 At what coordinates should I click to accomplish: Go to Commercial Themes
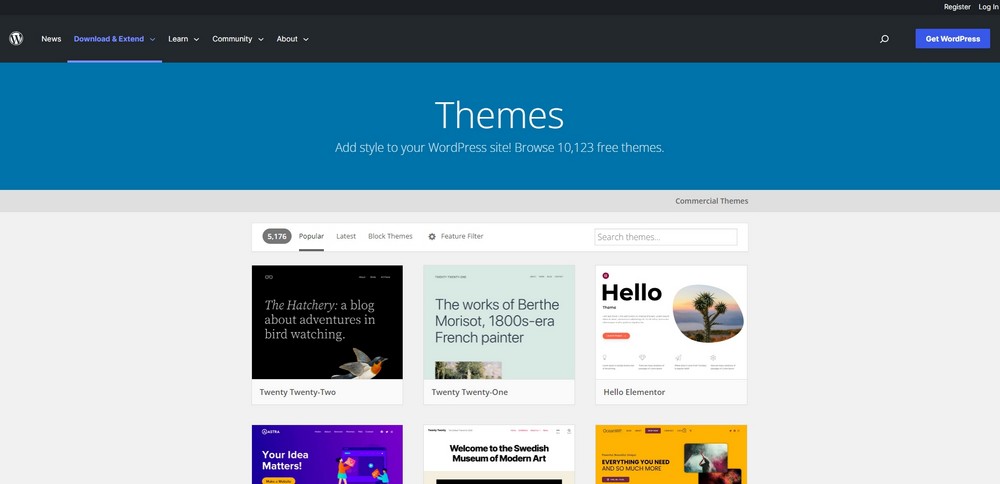tap(712, 201)
